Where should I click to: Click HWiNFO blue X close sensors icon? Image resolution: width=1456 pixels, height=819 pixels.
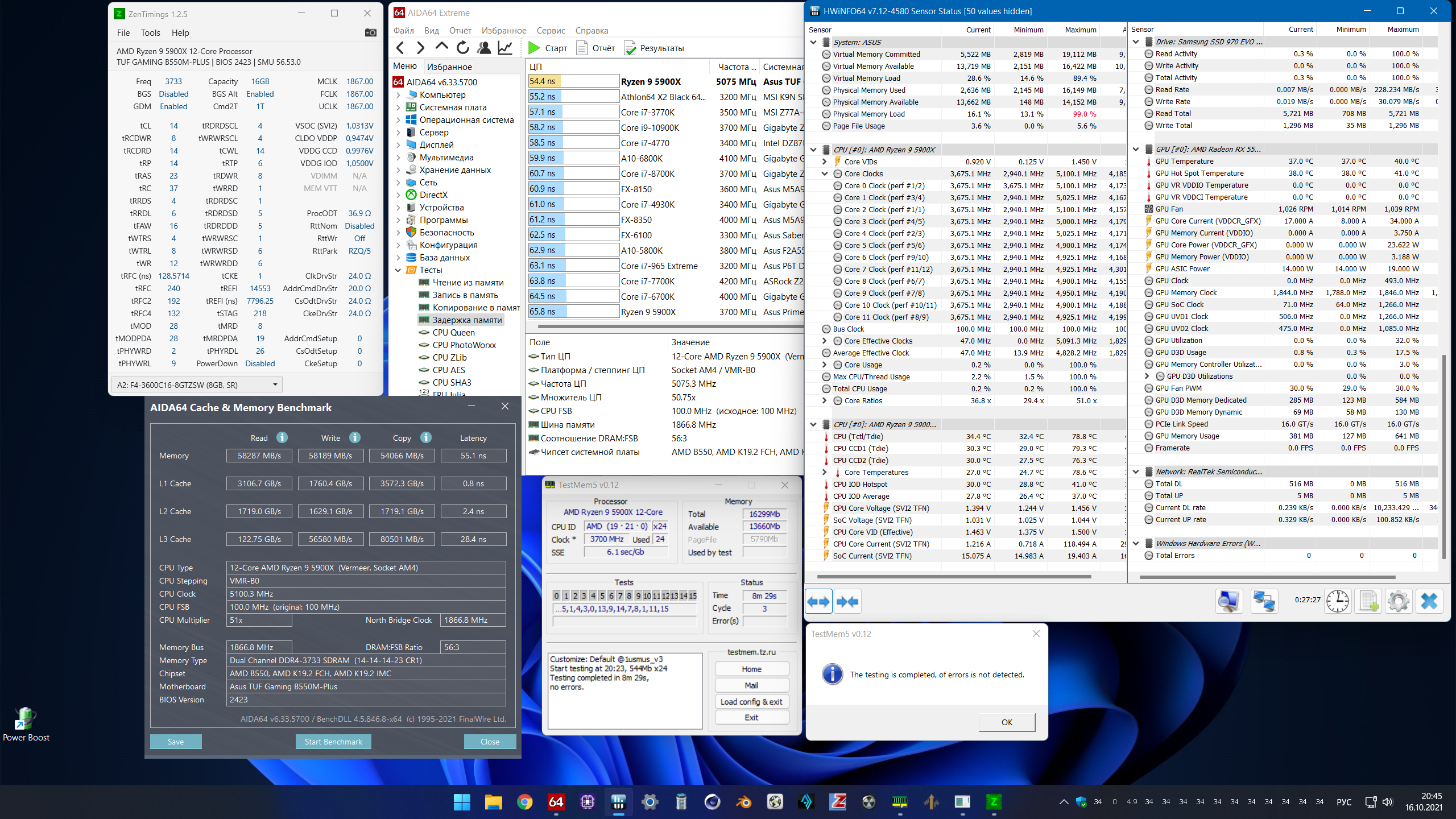[x=1429, y=601]
